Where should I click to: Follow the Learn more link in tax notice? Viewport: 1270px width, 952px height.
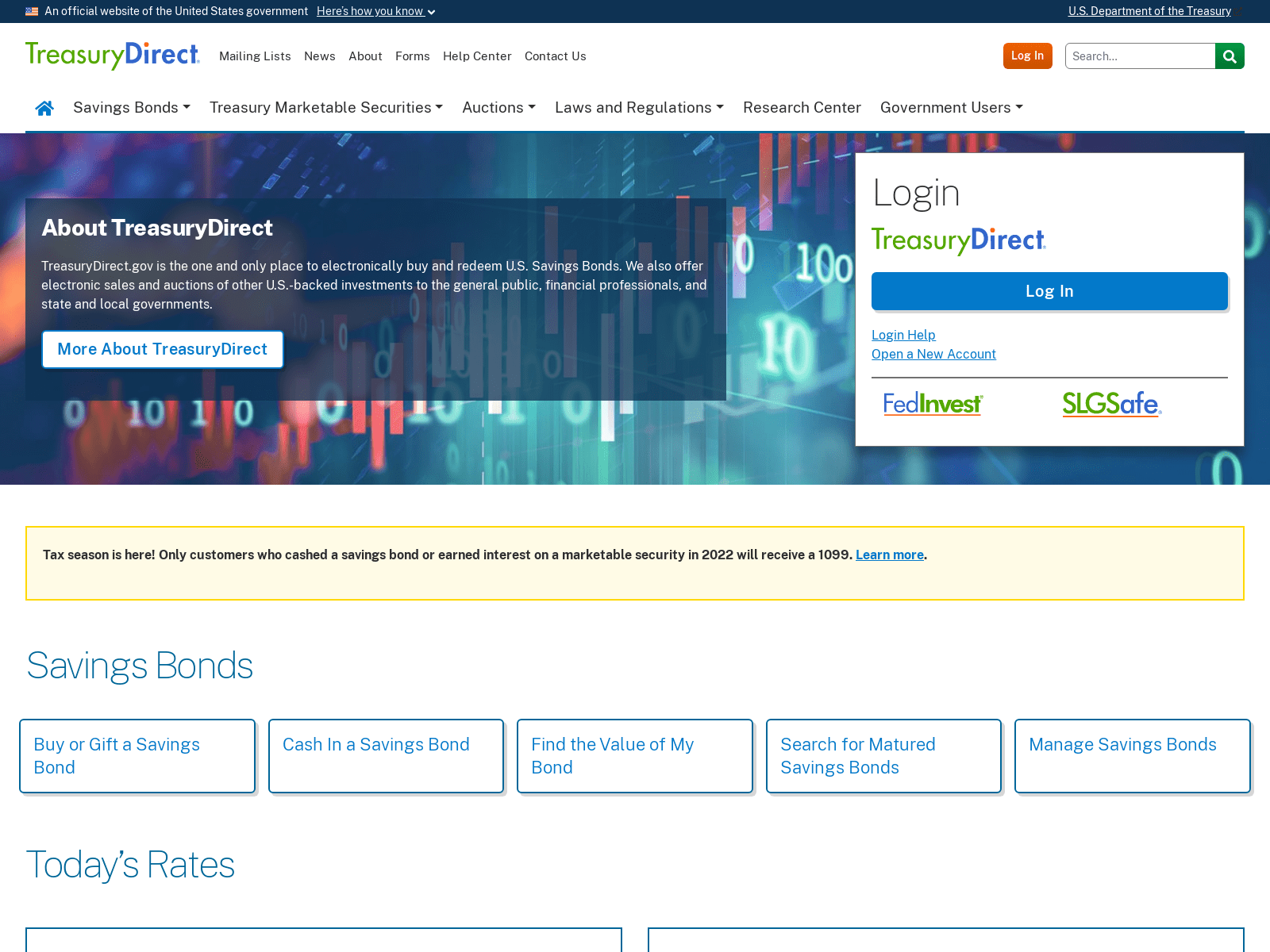(890, 555)
